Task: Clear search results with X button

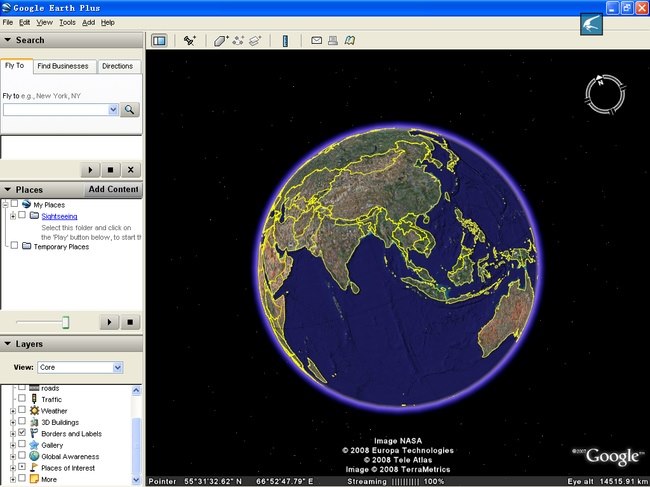Action: tap(131, 170)
